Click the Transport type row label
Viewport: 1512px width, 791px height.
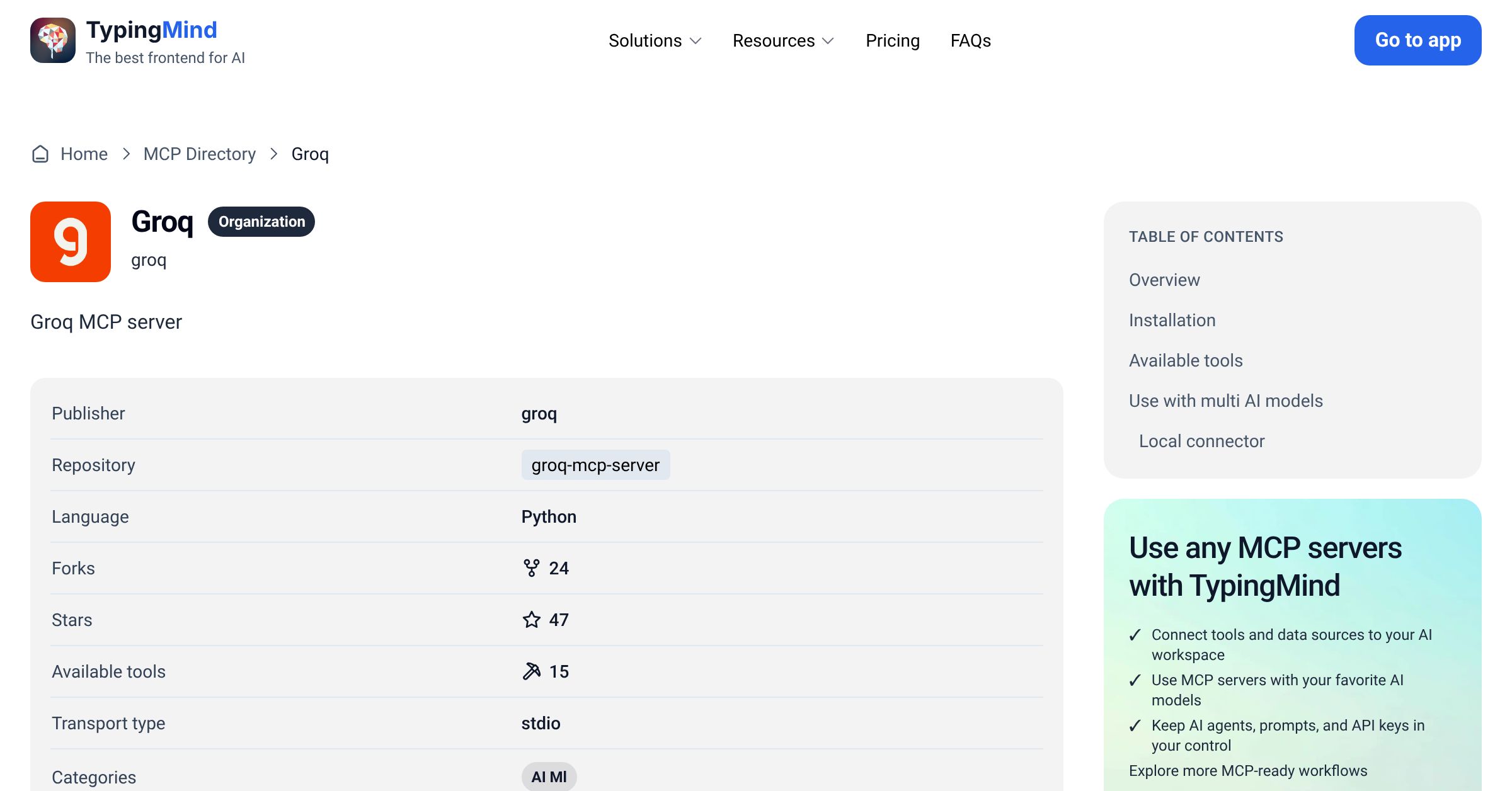coord(108,723)
